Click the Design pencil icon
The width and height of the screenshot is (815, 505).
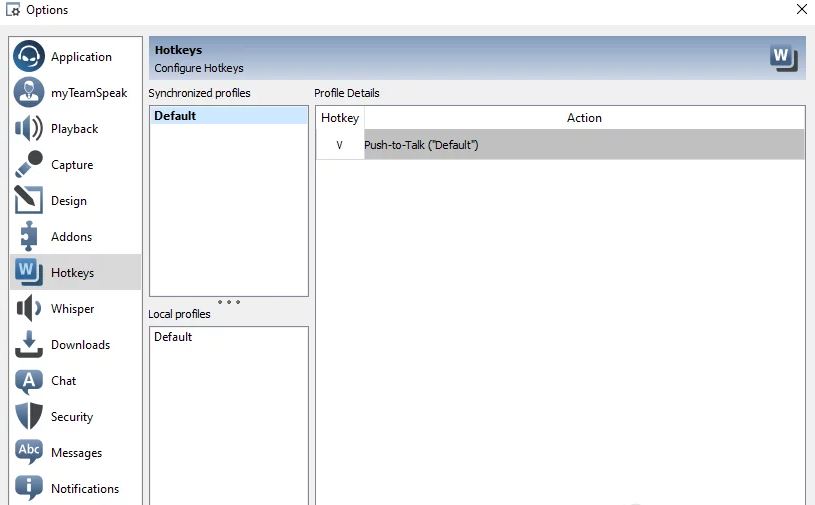(29, 200)
